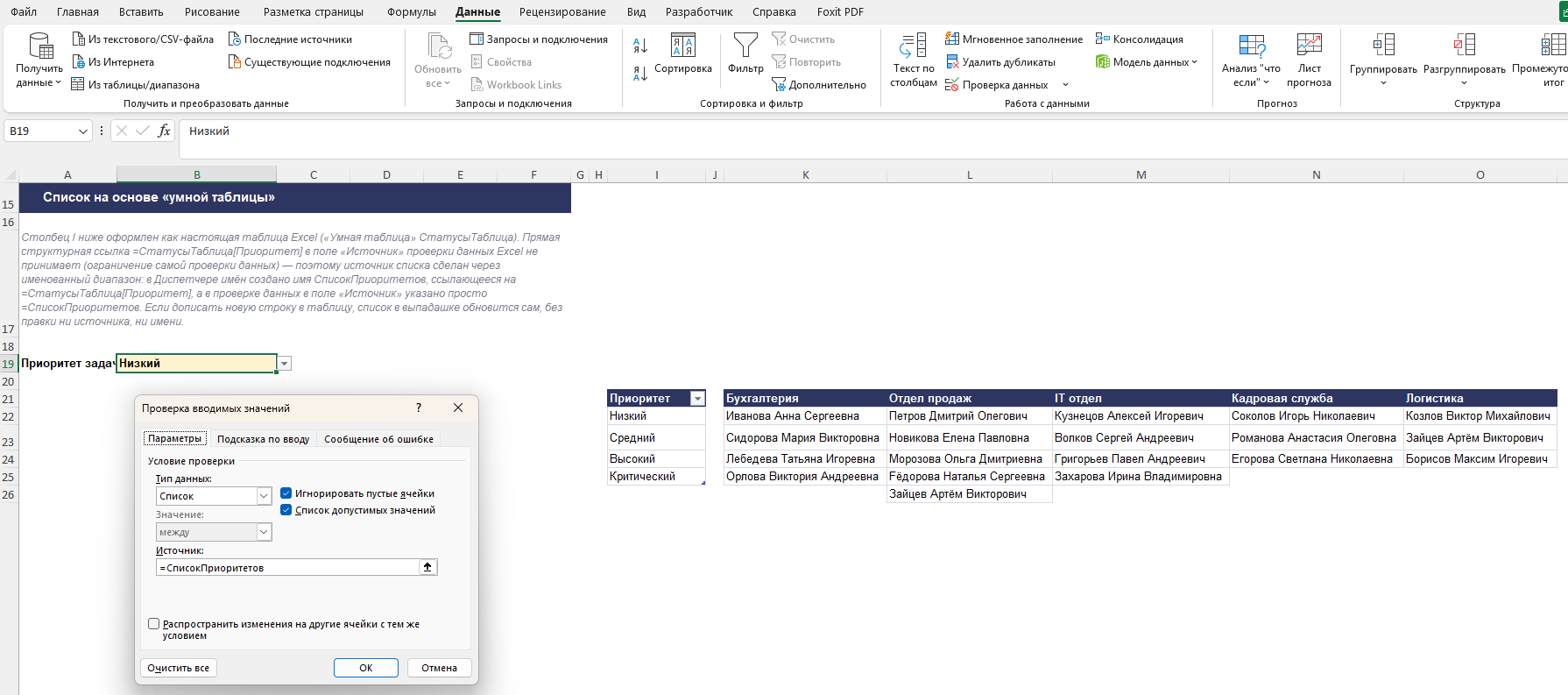Viewport: 1568px width, 695px height.
Task: Click Запросы и подключения button
Action: 539,39
